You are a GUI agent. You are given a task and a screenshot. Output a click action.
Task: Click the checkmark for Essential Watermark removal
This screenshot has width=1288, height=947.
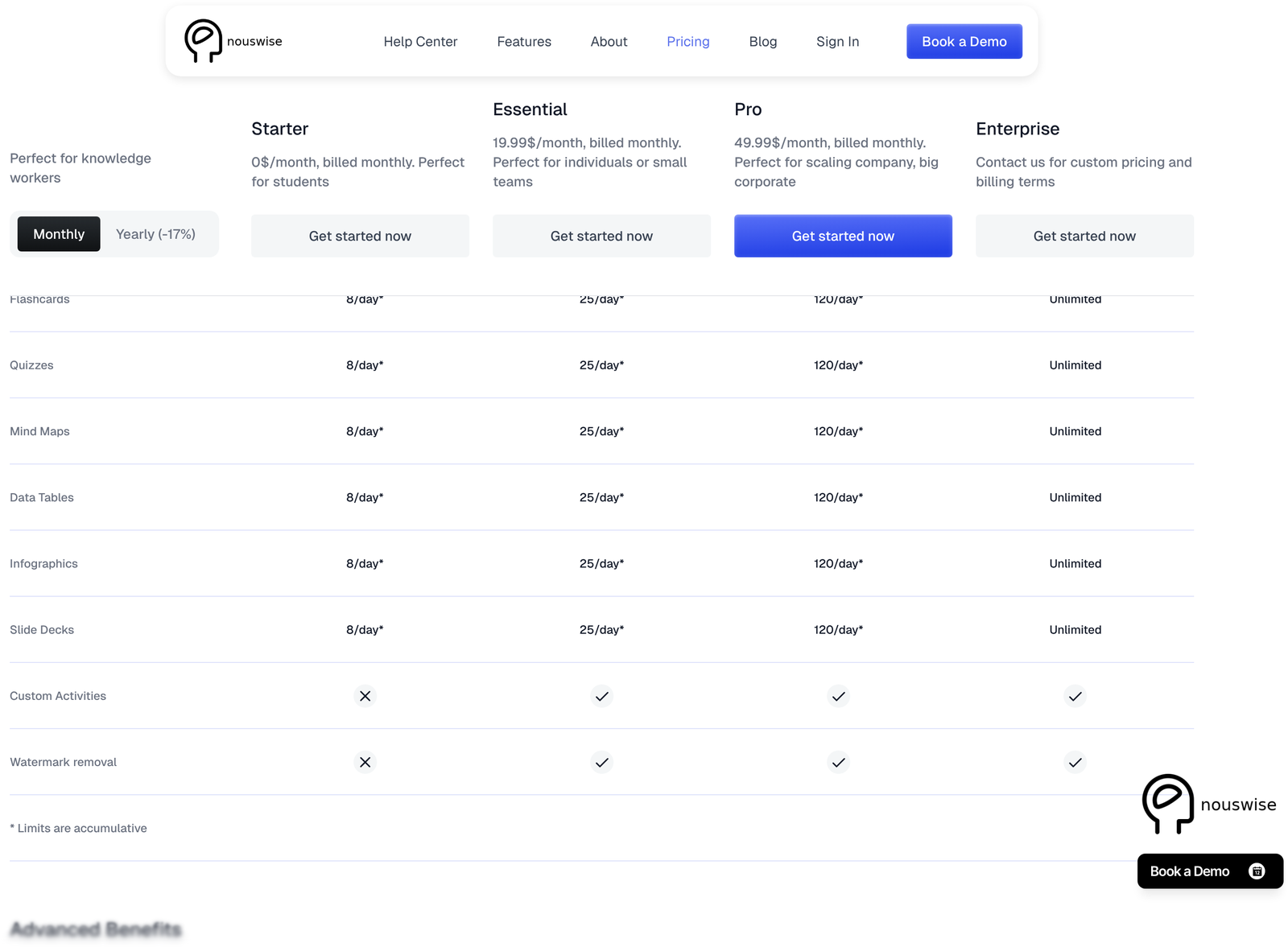[601, 762]
